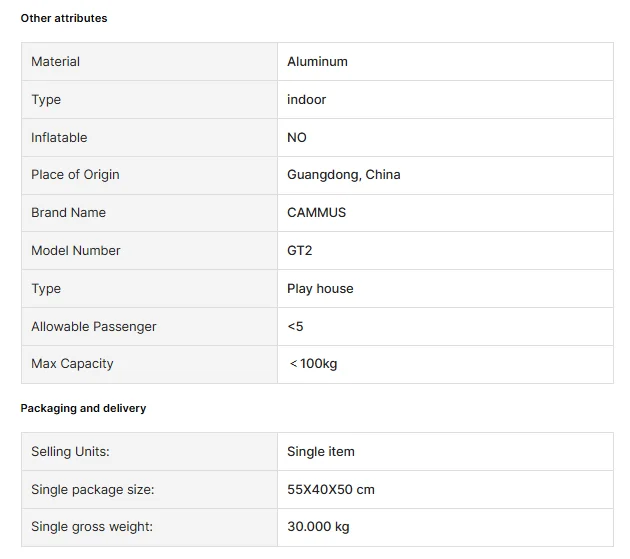
Task: Select the "Max Capacity" label
Action: tap(72, 364)
